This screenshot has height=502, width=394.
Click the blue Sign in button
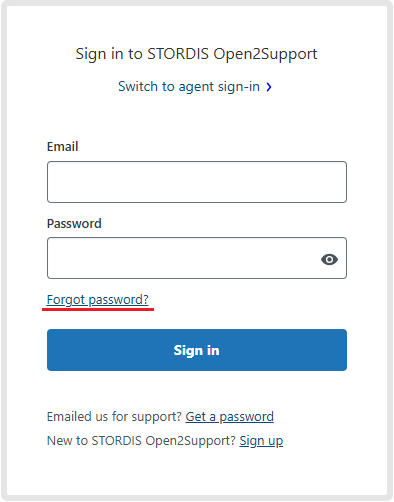coord(197,350)
